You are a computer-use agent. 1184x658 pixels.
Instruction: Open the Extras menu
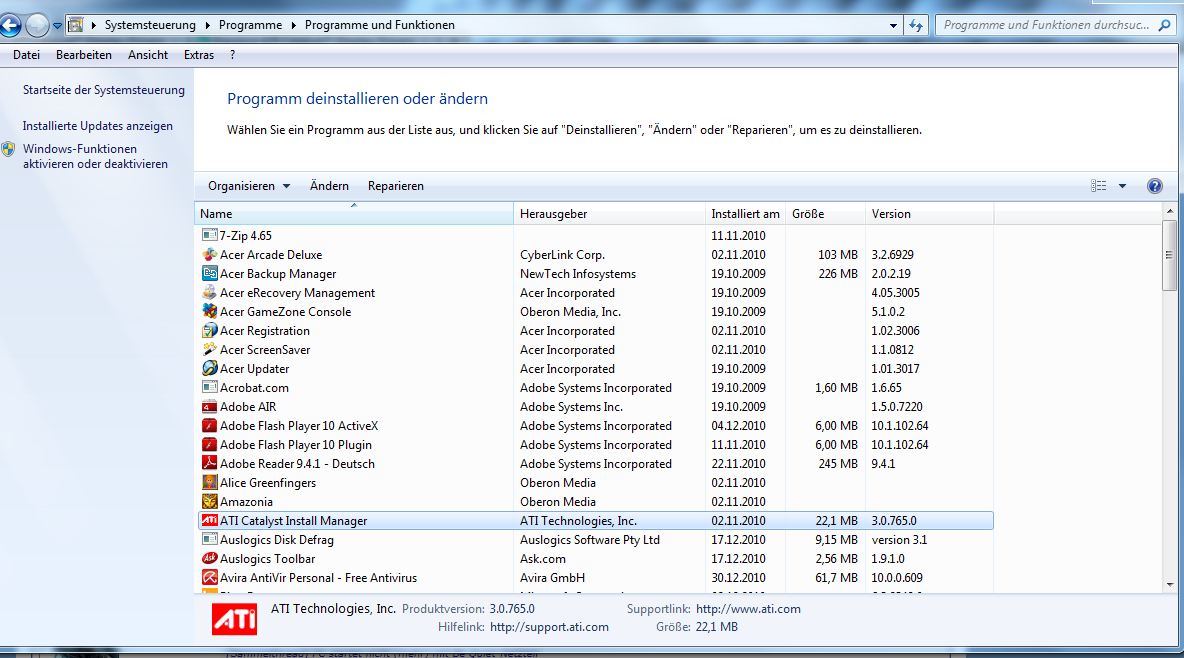pyautogui.click(x=199, y=54)
